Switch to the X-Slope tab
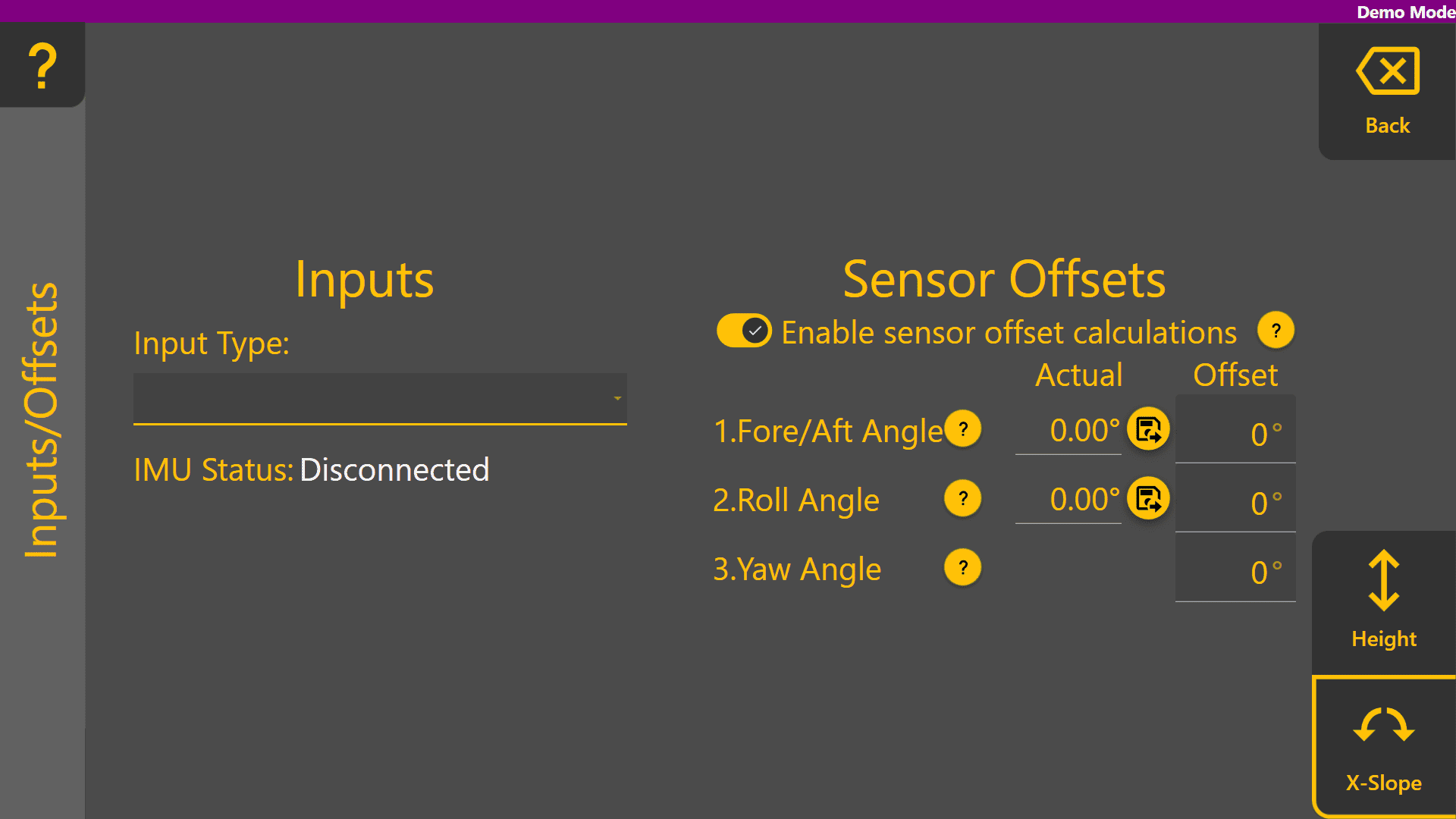 [x=1383, y=747]
